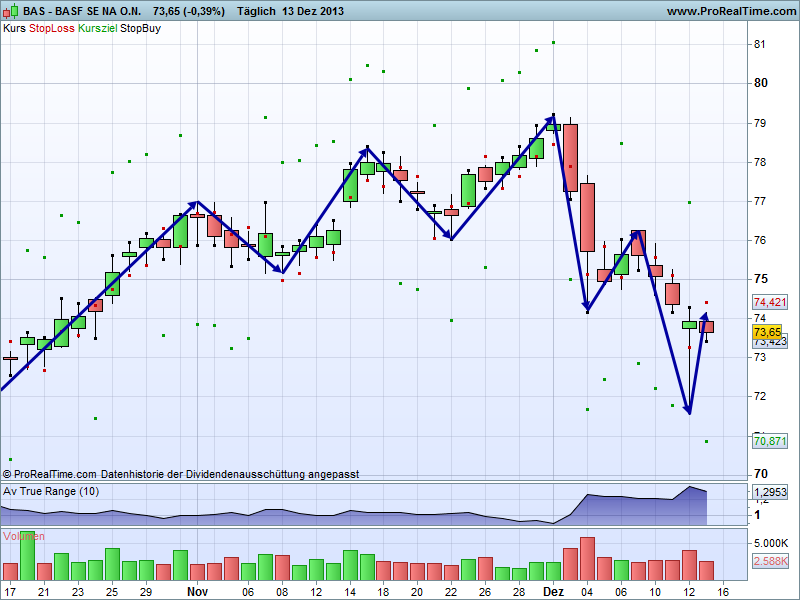800x600 pixels.
Task: Click the 10 date axis label
Action: (655, 592)
